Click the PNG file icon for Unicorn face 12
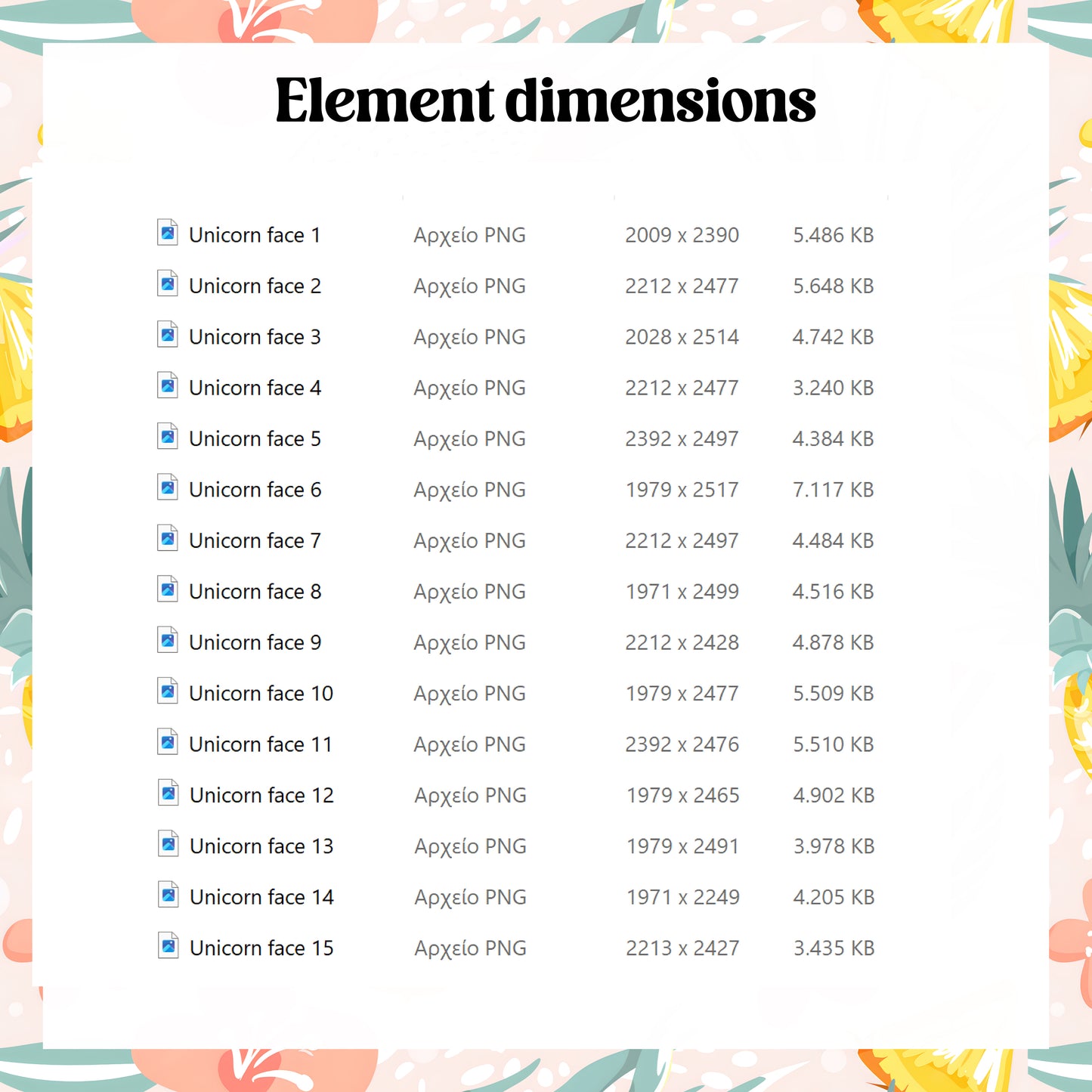 169,793
